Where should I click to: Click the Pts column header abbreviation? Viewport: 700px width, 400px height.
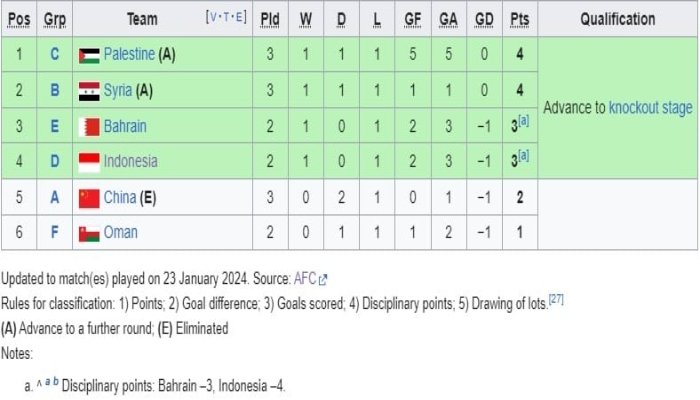520,19
